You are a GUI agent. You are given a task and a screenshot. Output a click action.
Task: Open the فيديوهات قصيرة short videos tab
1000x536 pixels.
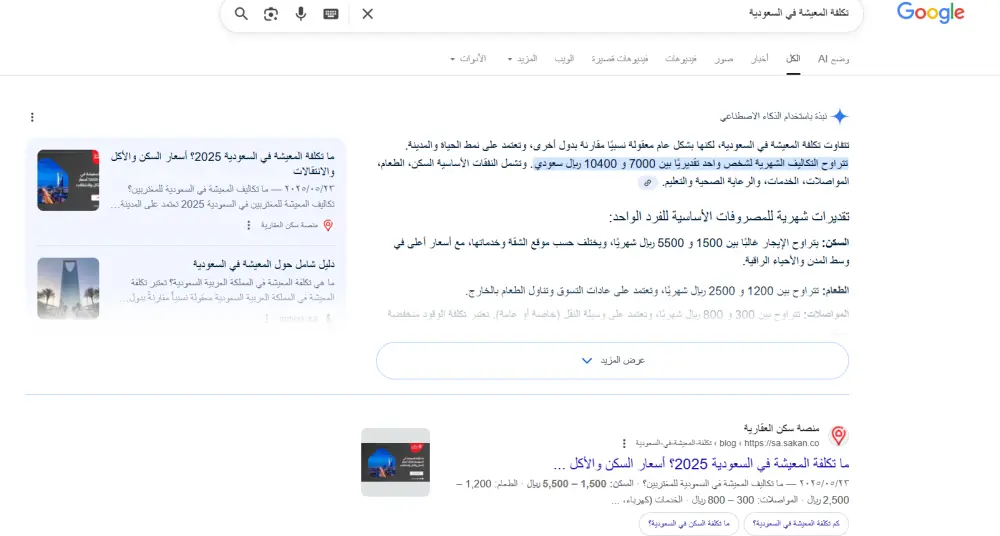point(620,59)
